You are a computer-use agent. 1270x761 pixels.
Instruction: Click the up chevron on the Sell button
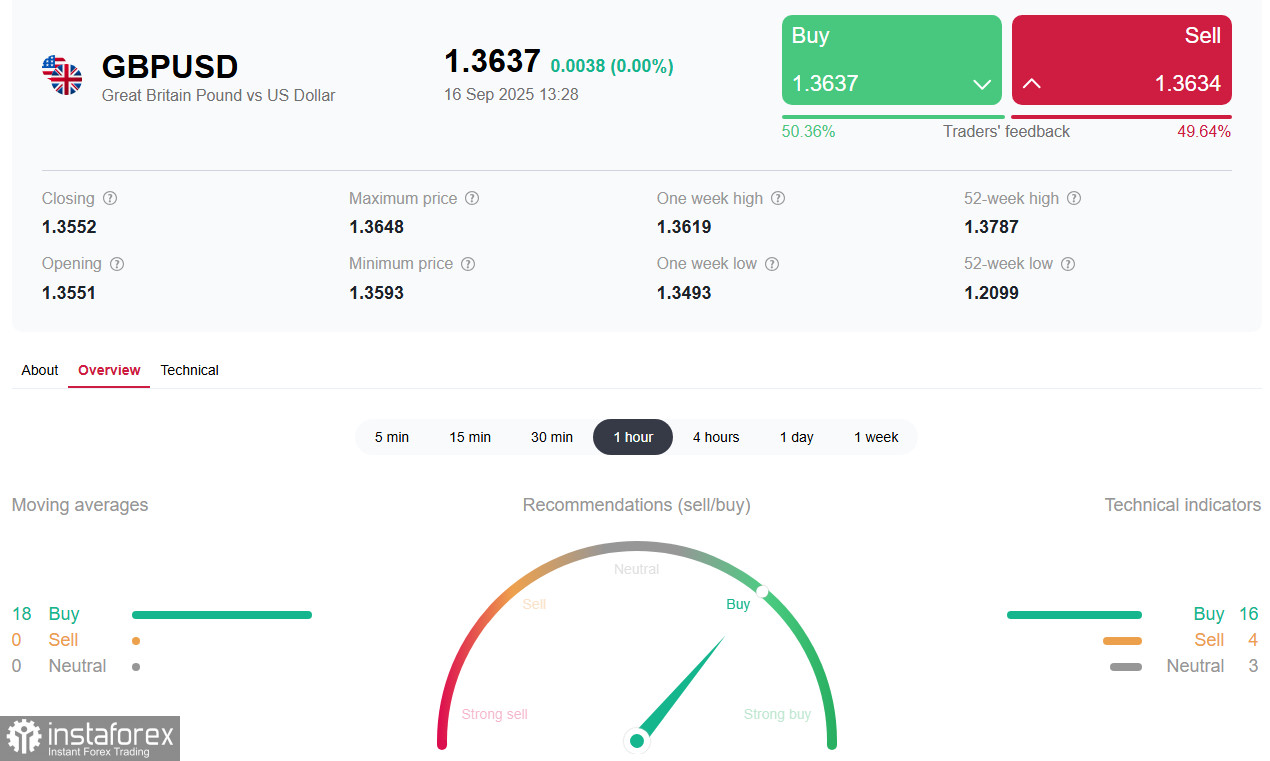pyautogui.click(x=1032, y=84)
